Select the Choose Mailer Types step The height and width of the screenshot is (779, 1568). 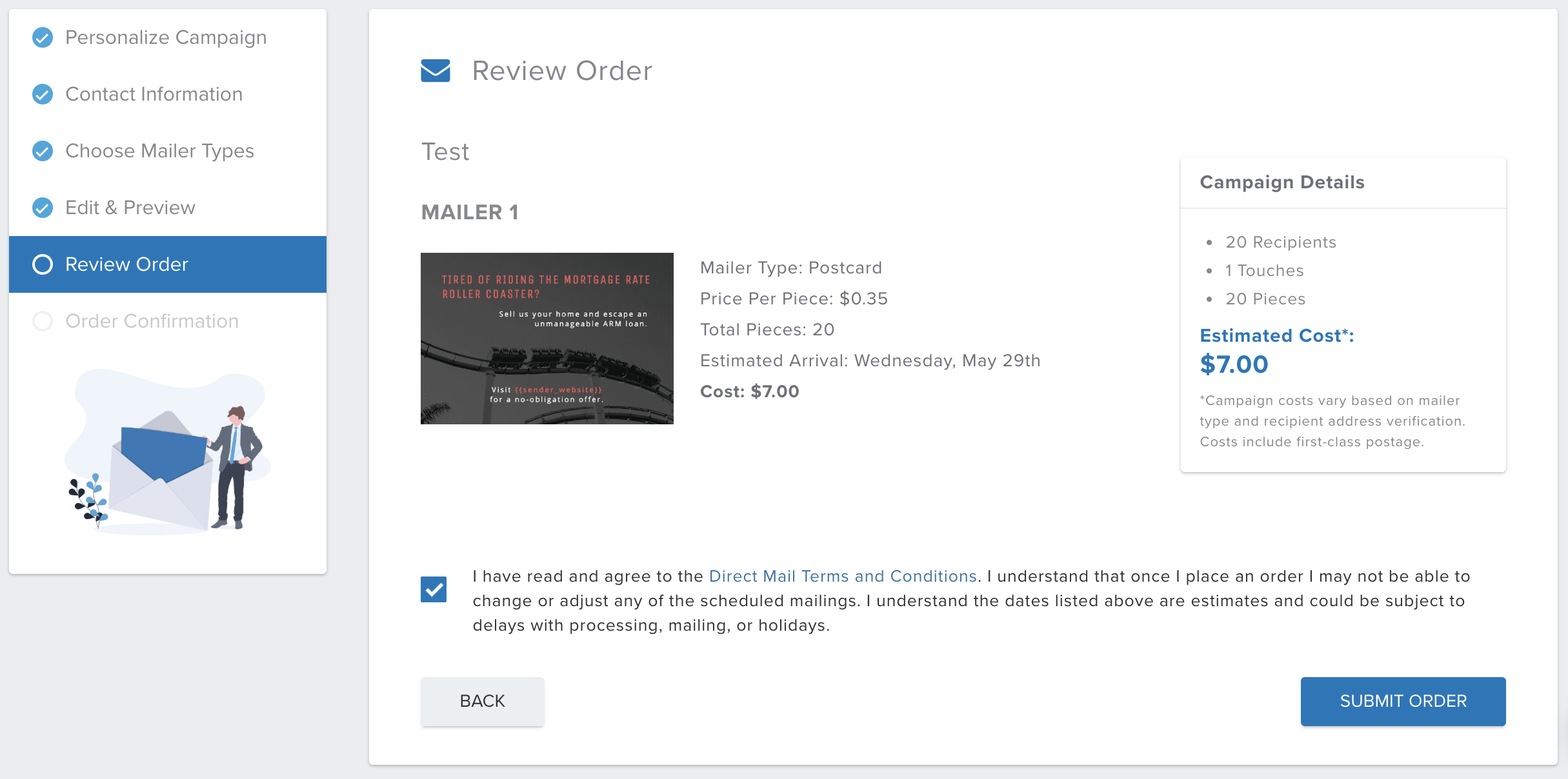[x=159, y=151]
